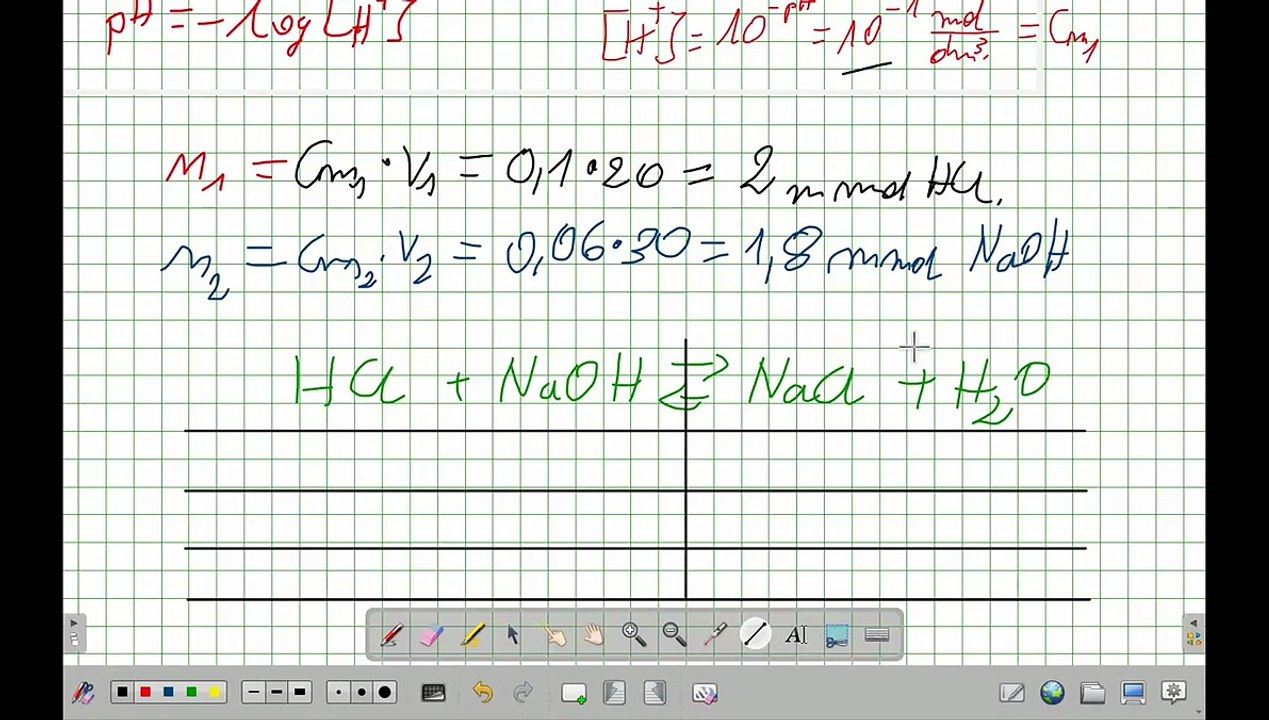1269x720 pixels.
Task: Show the desktop with monitor icon
Action: (1133, 692)
